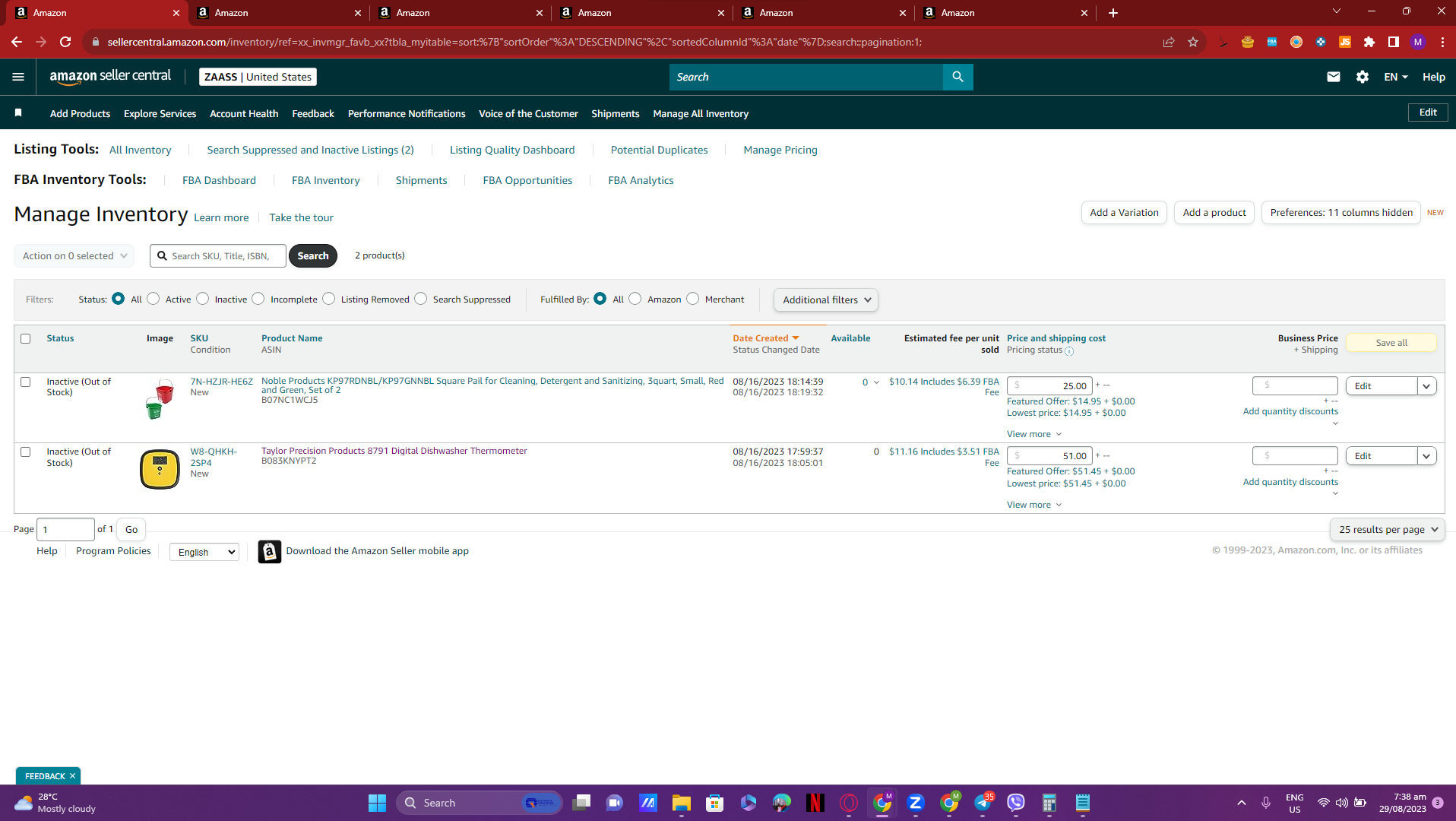Open Netflix from the taskbar

pos(815,803)
